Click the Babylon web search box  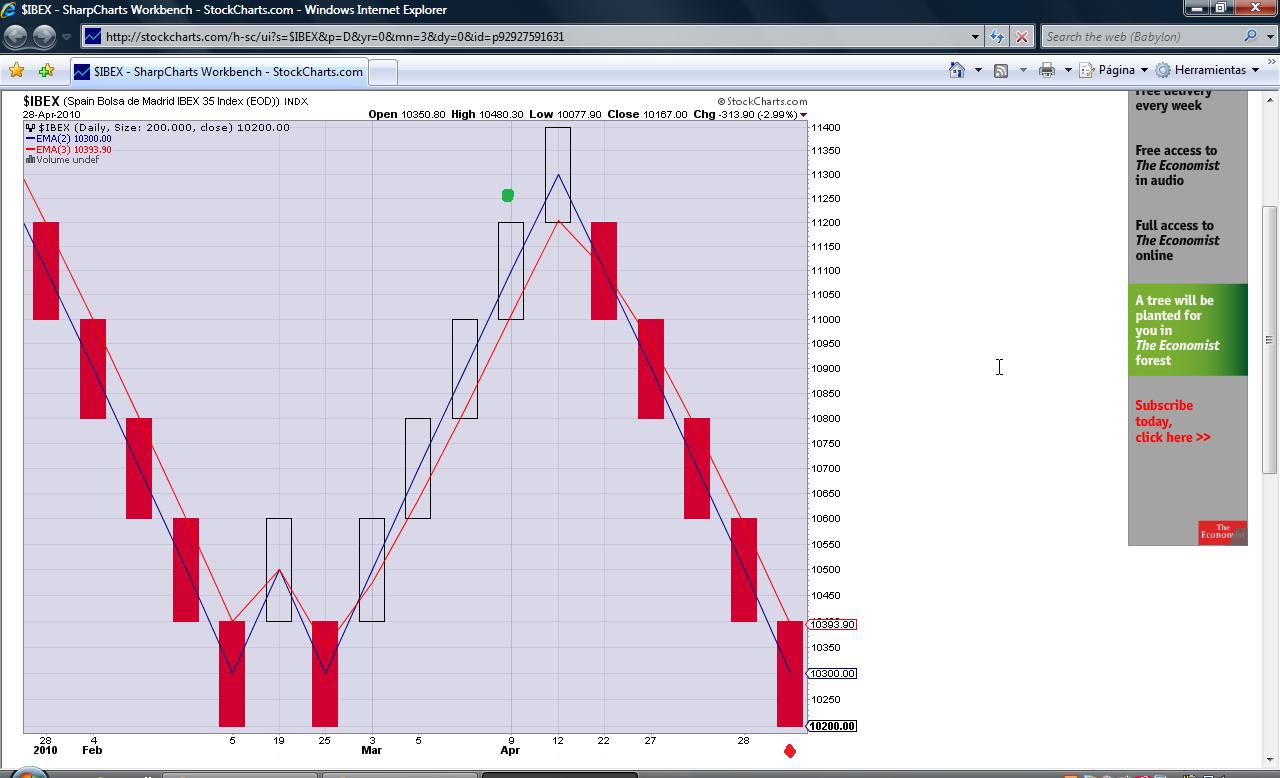pyautogui.click(x=1140, y=37)
